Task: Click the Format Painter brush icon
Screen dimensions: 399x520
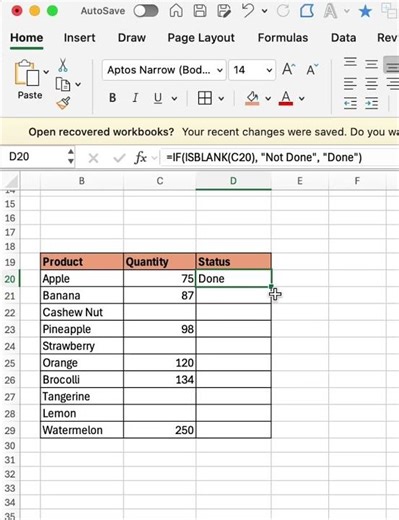Action: click(63, 103)
